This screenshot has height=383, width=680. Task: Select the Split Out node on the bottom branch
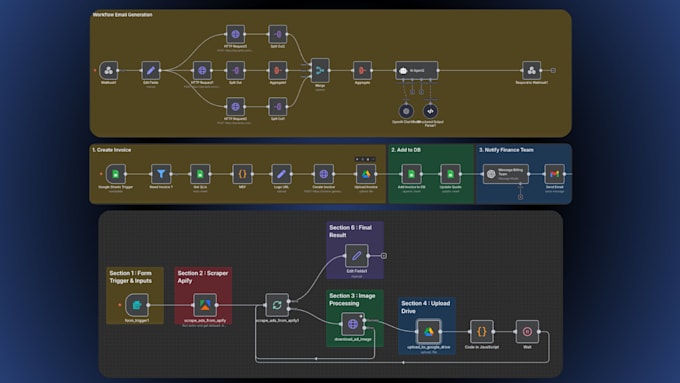click(x=278, y=107)
